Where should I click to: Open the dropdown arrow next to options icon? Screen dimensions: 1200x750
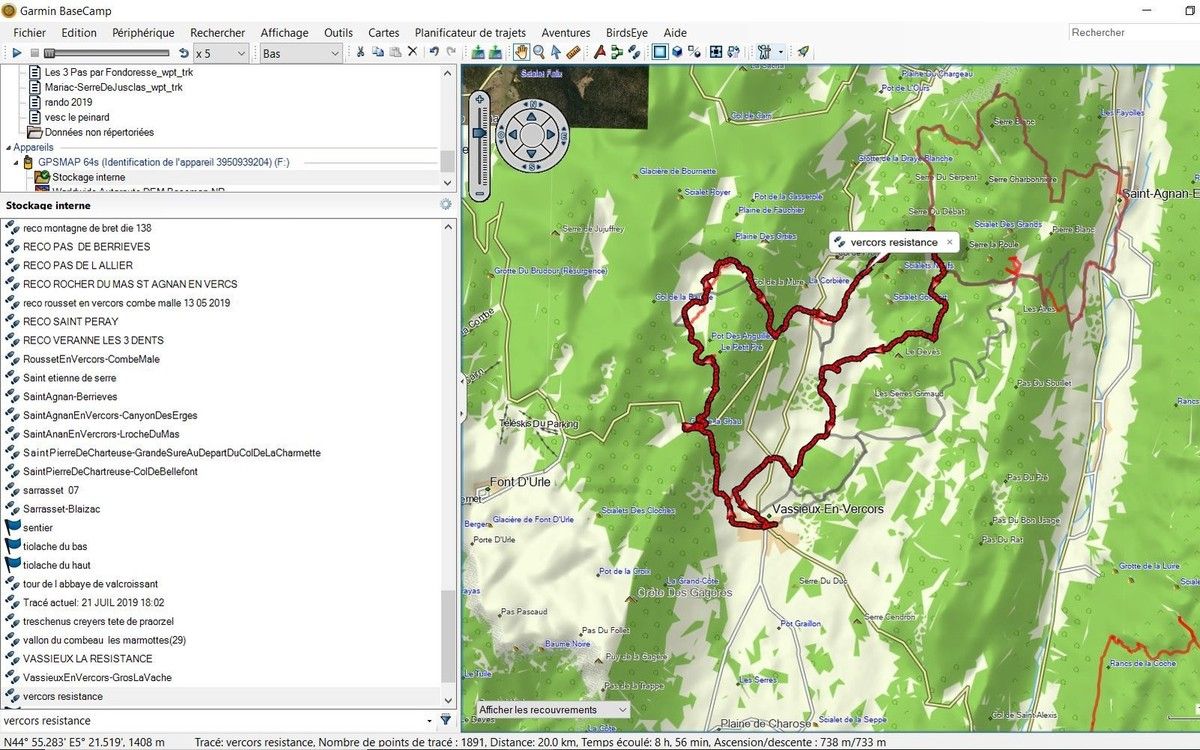[781, 52]
